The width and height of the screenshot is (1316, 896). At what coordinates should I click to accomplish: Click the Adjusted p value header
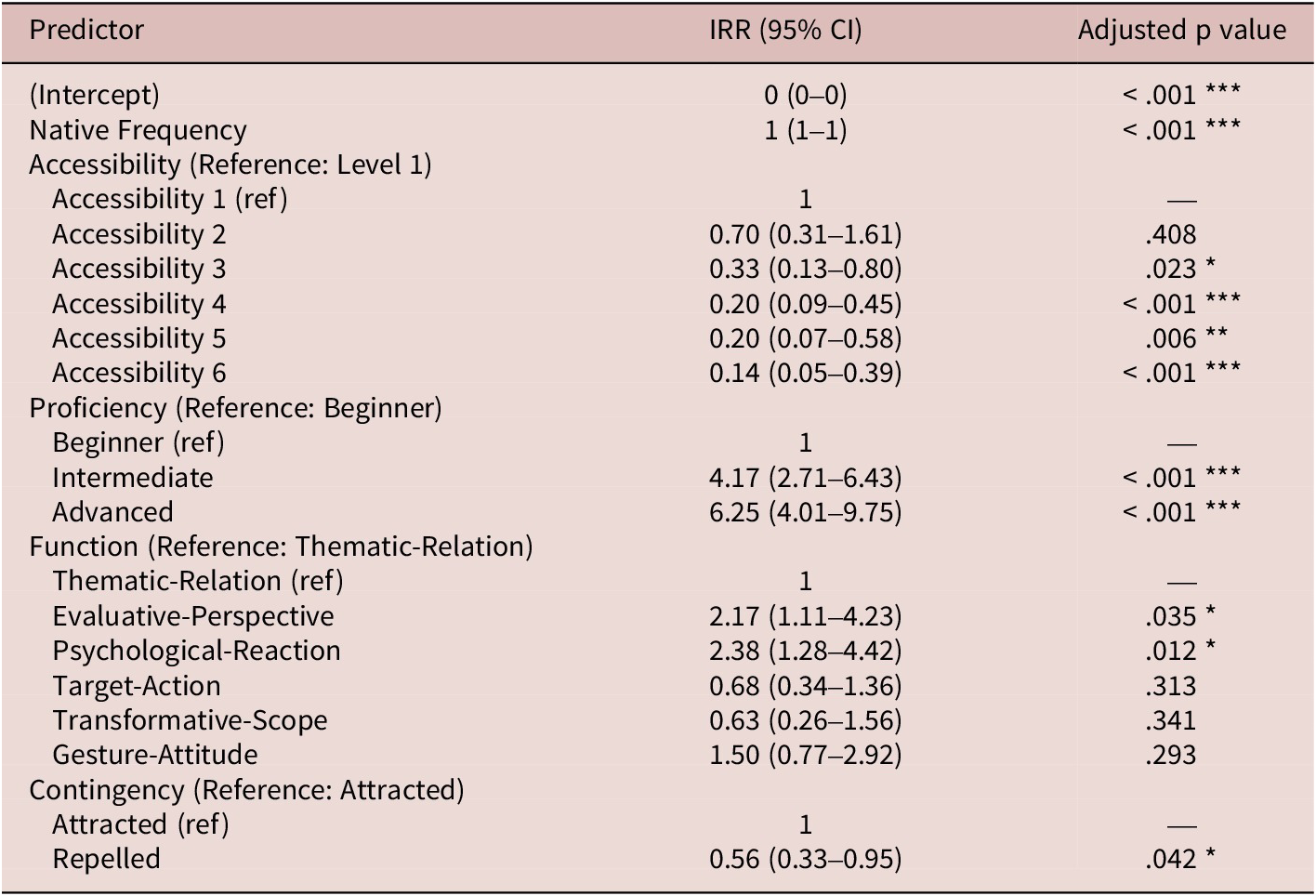click(1181, 31)
